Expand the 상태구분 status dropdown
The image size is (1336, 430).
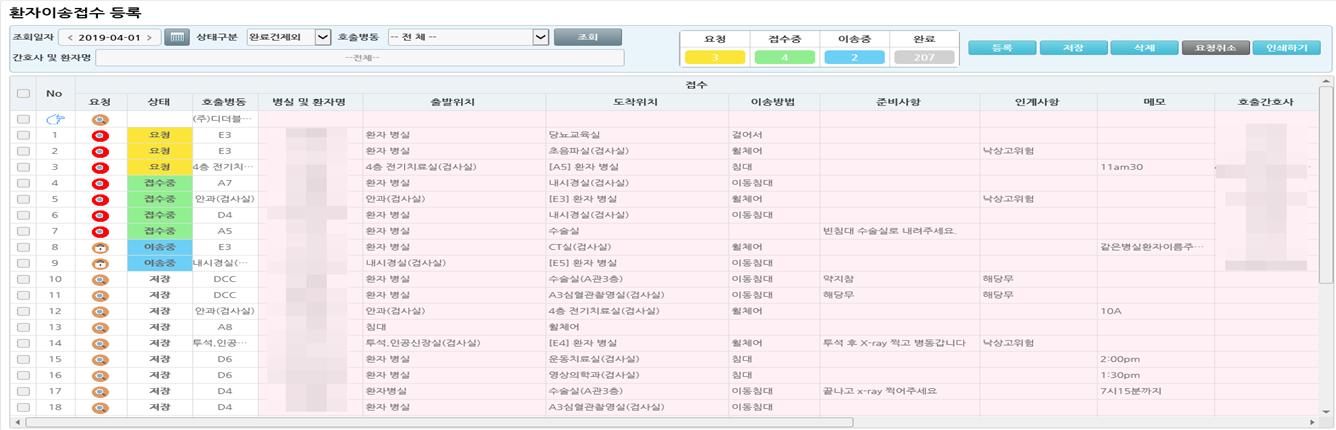322,37
